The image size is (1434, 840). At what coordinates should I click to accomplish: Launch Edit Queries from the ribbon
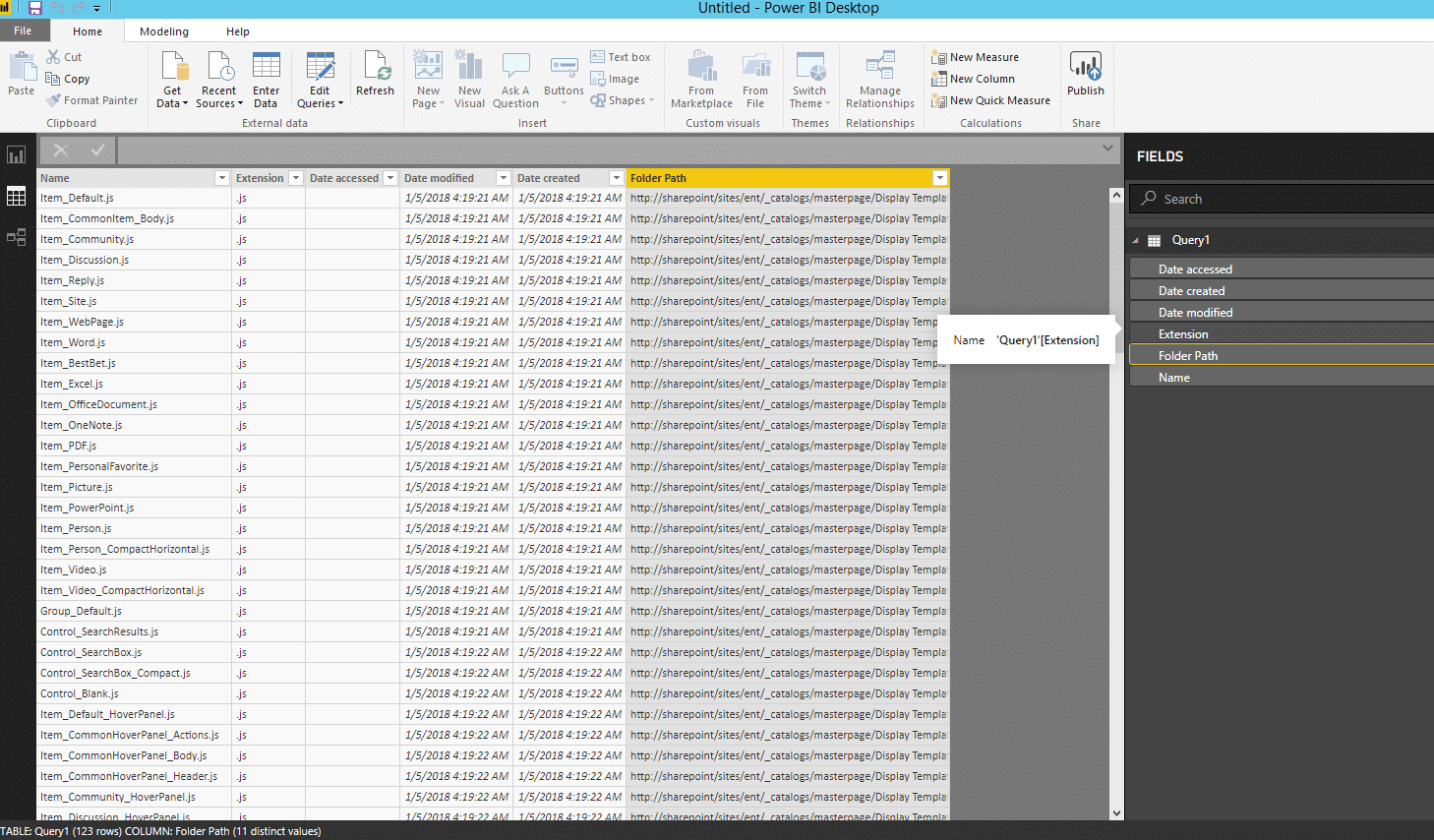(x=320, y=80)
